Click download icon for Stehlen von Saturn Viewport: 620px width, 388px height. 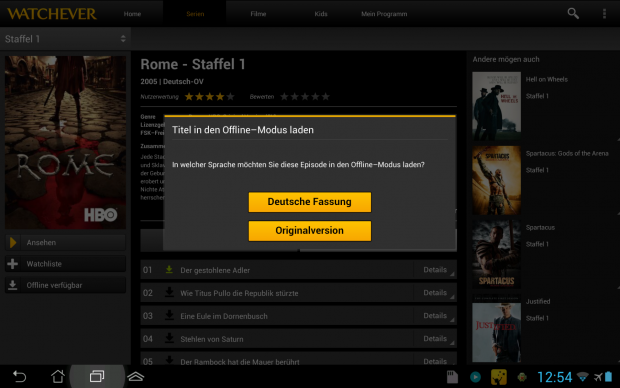(x=169, y=338)
